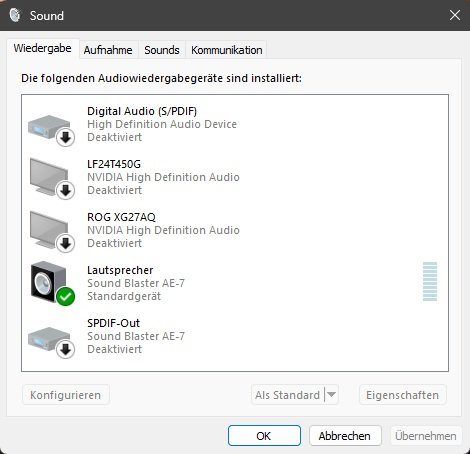Image resolution: width=470 pixels, height=454 pixels.
Task: Select the NVIDIA High Definition Audio LF24T450G entry
Action: point(235,177)
